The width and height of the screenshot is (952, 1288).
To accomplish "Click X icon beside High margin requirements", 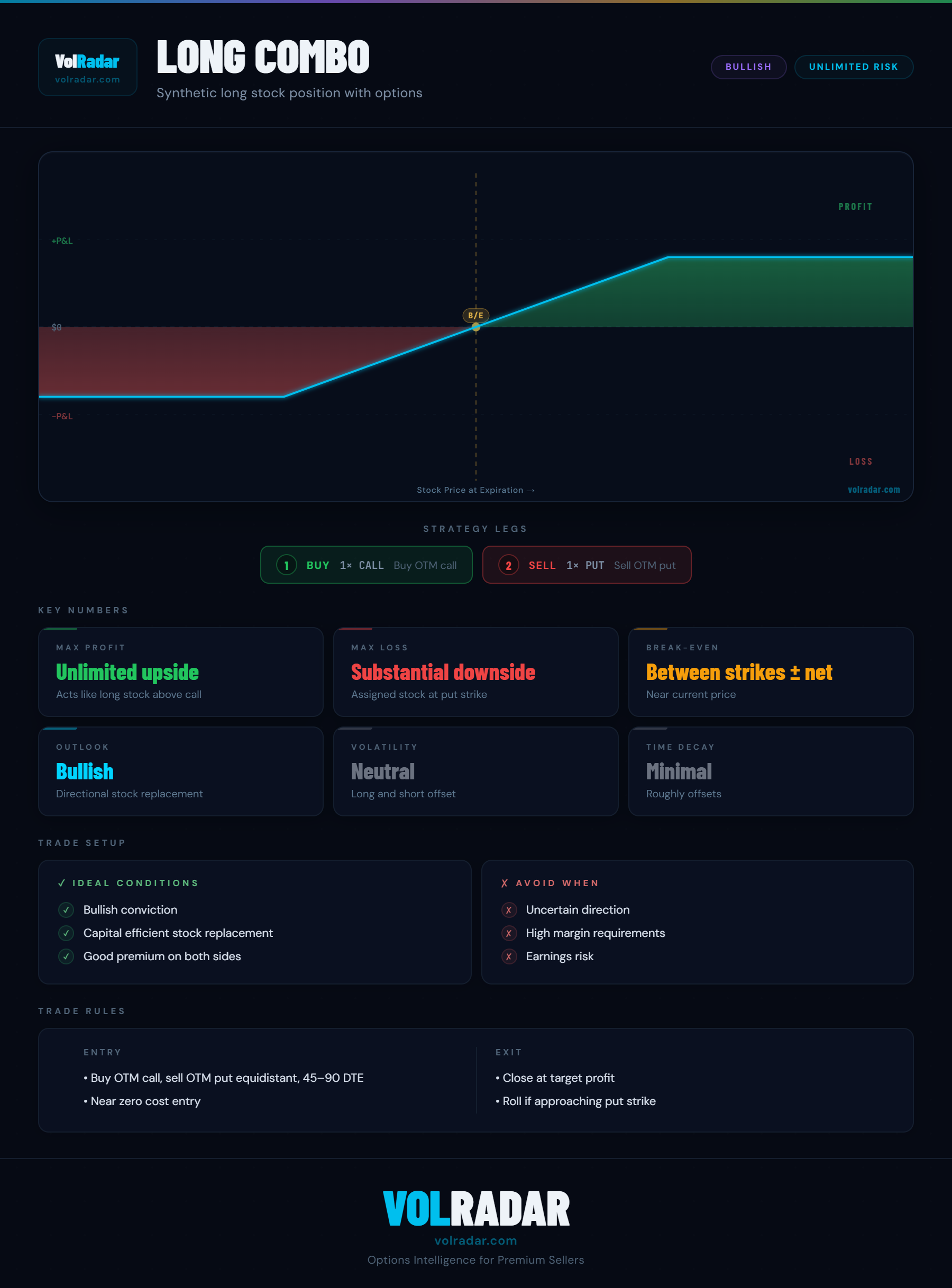I will pyautogui.click(x=508, y=933).
